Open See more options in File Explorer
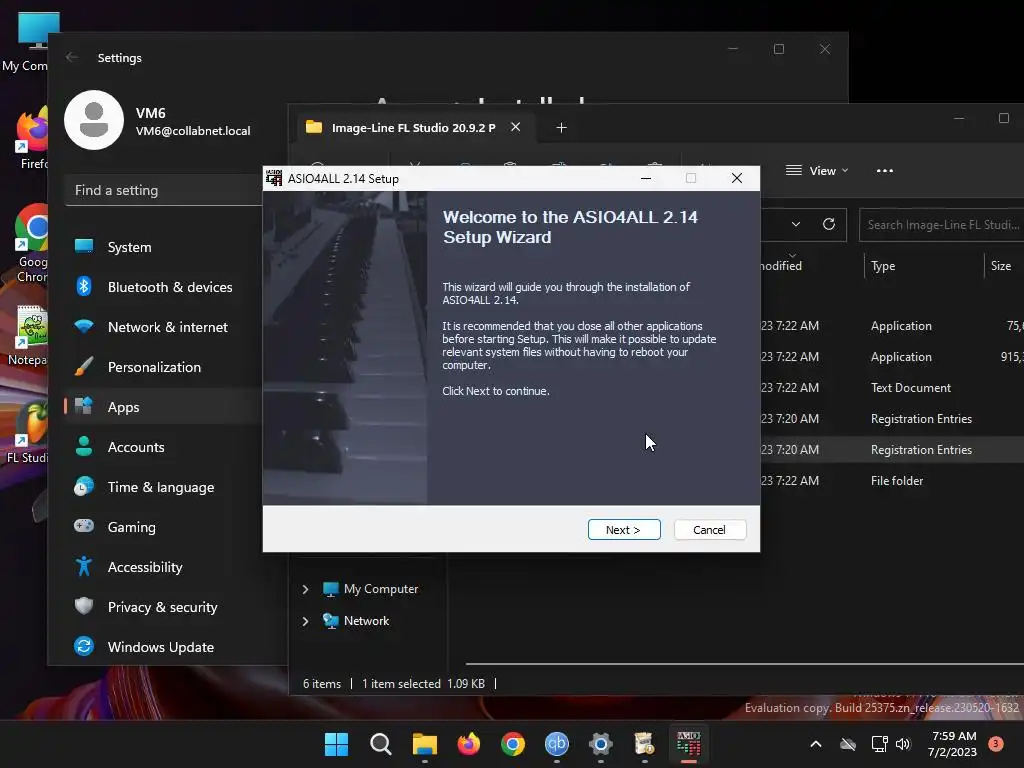This screenshot has width=1024, height=768. point(885,170)
